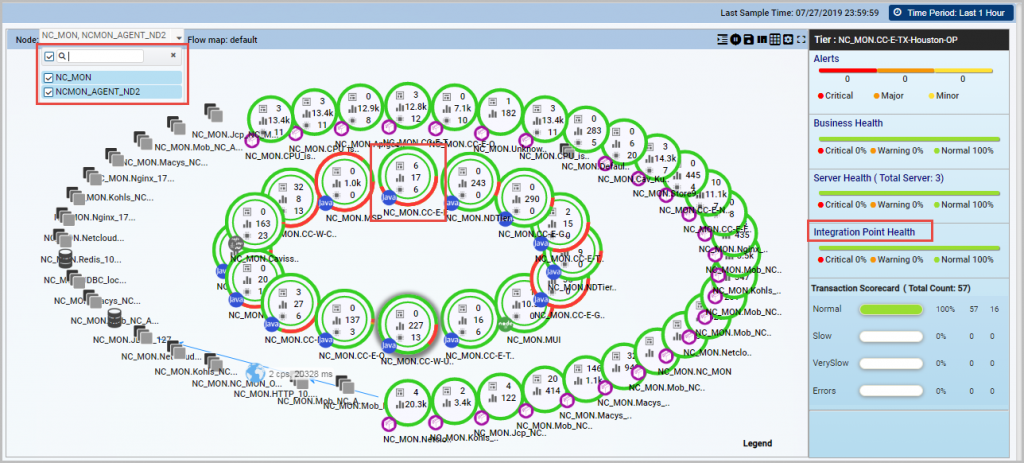This screenshot has height=463, width=1024.
Task: Toggle the select-all nodes checkbox
Action: [49, 57]
